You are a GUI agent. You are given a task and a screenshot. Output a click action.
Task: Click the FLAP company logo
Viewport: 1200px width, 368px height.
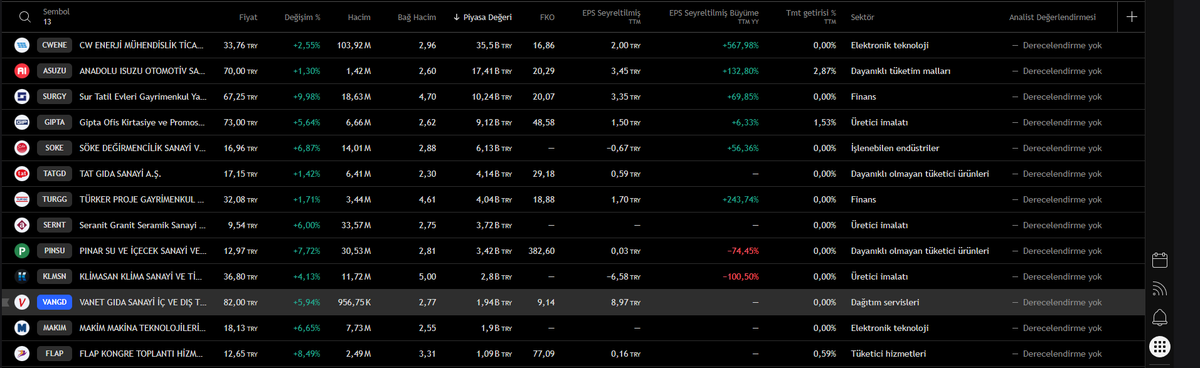tap(22, 353)
